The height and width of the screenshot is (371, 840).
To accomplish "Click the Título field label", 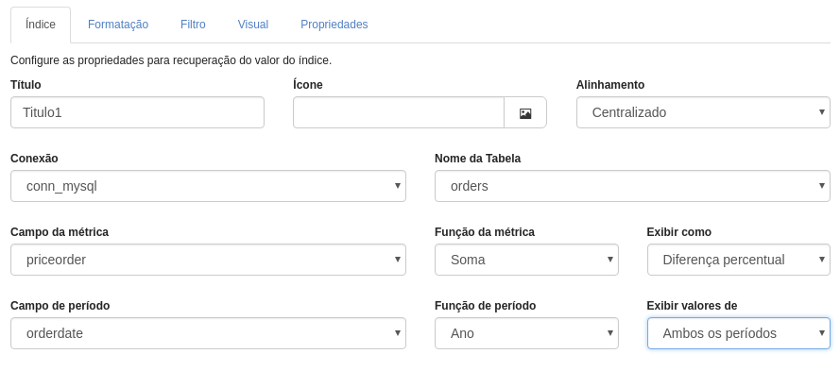I will [26, 85].
